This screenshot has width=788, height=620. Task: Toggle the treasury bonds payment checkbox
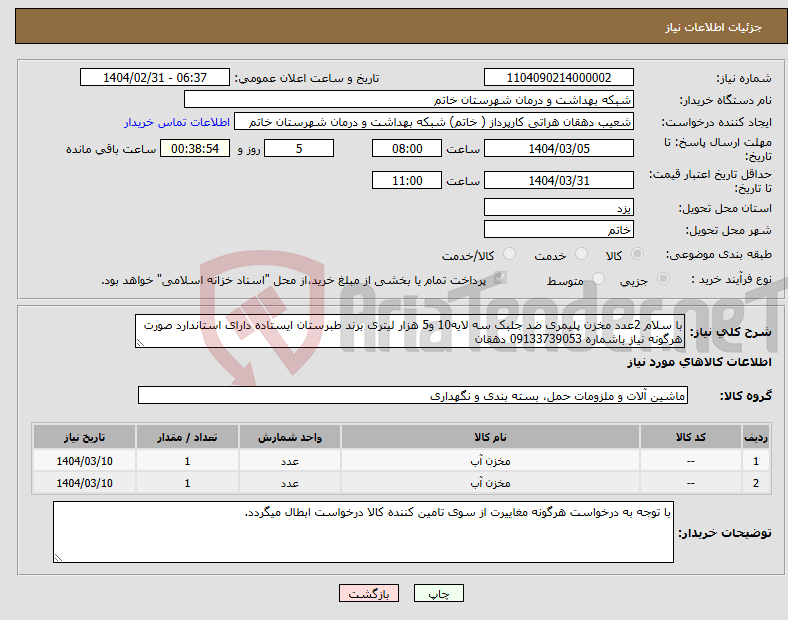501,278
